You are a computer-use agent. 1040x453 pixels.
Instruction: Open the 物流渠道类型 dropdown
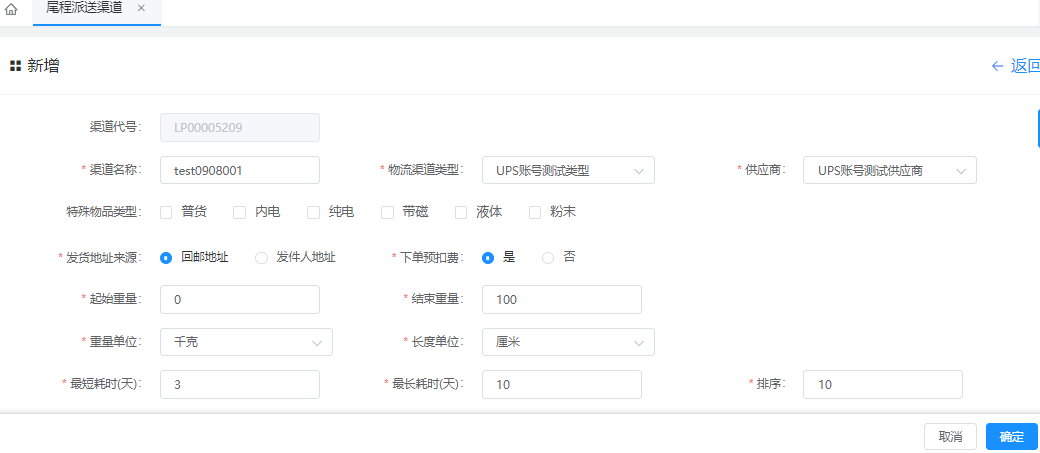point(568,170)
